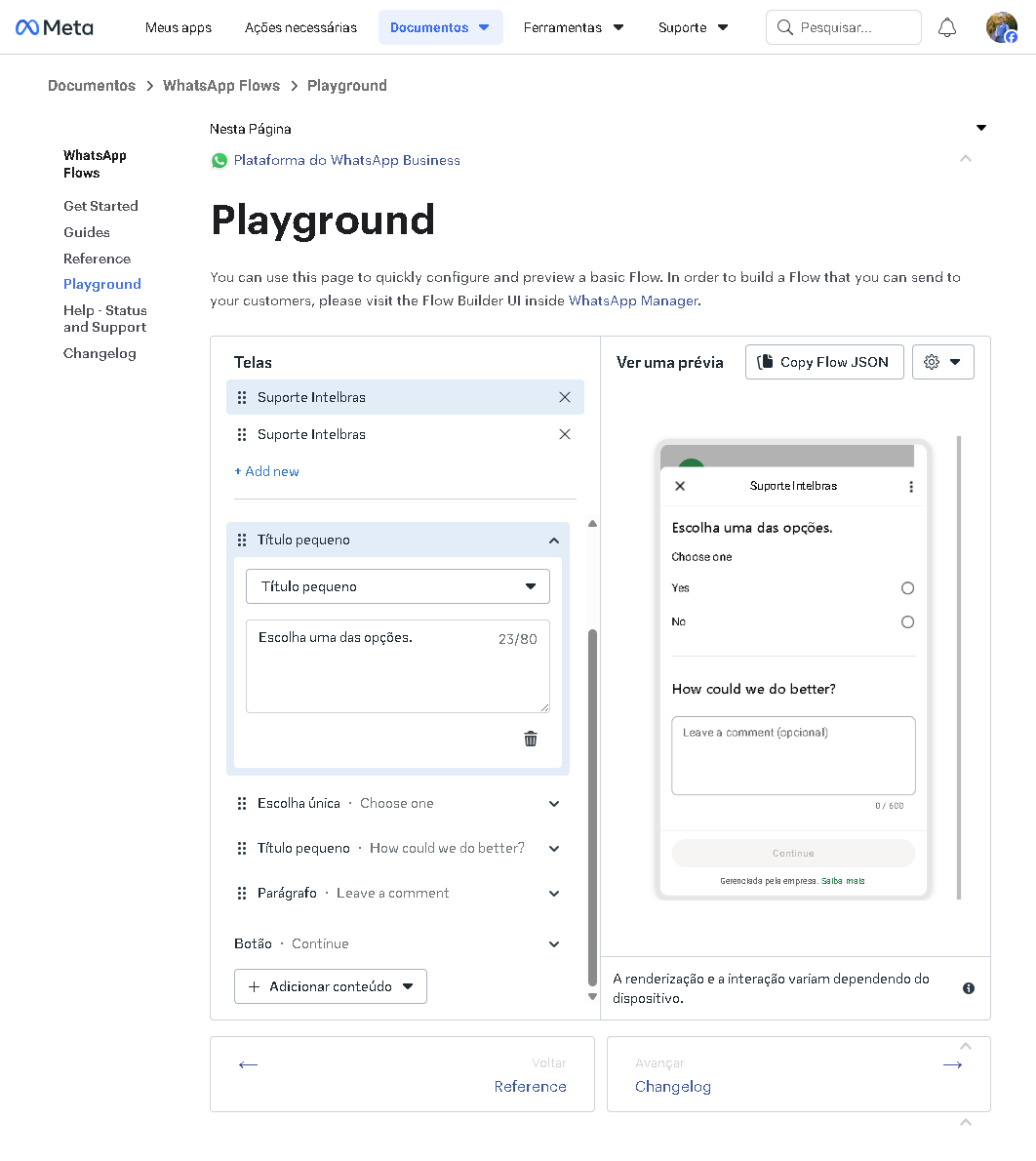The height and width of the screenshot is (1161, 1036).
Task: Open Plataforma do WhatsApp Business link
Action: 346,161
